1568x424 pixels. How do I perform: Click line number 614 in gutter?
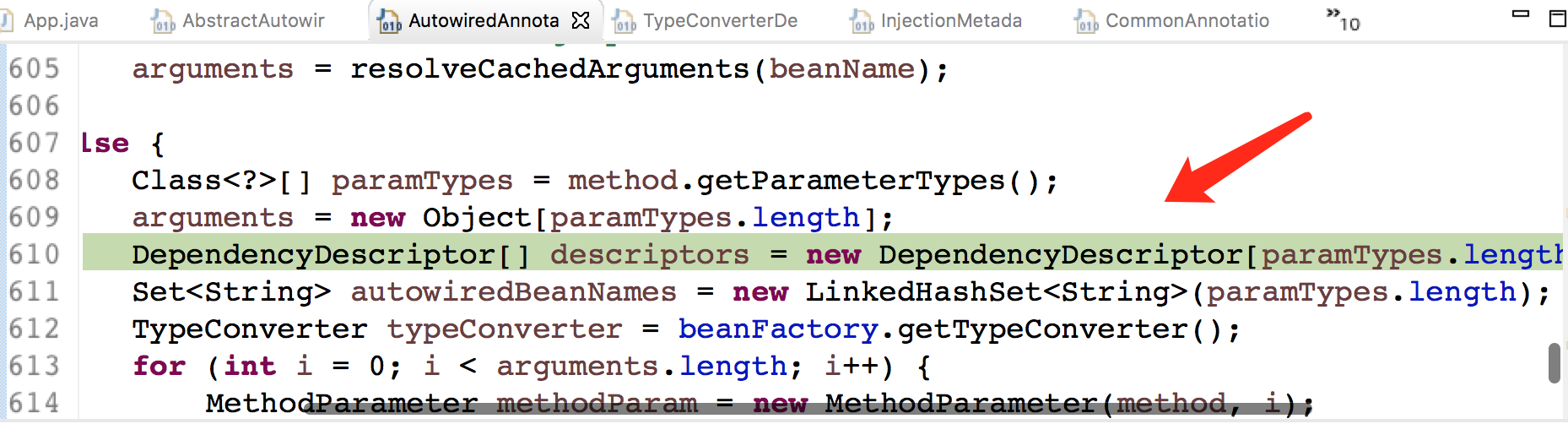(35, 403)
